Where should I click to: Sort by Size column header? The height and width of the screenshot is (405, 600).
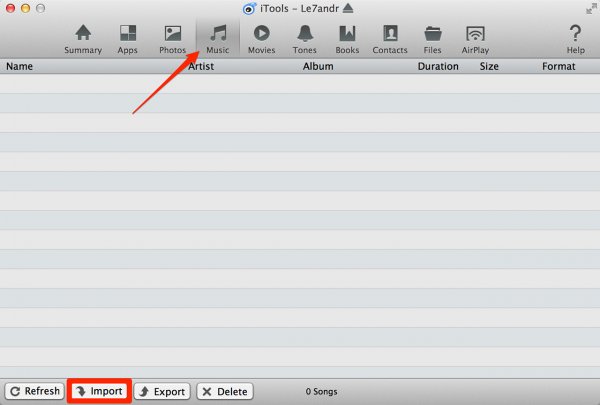pyautogui.click(x=489, y=66)
